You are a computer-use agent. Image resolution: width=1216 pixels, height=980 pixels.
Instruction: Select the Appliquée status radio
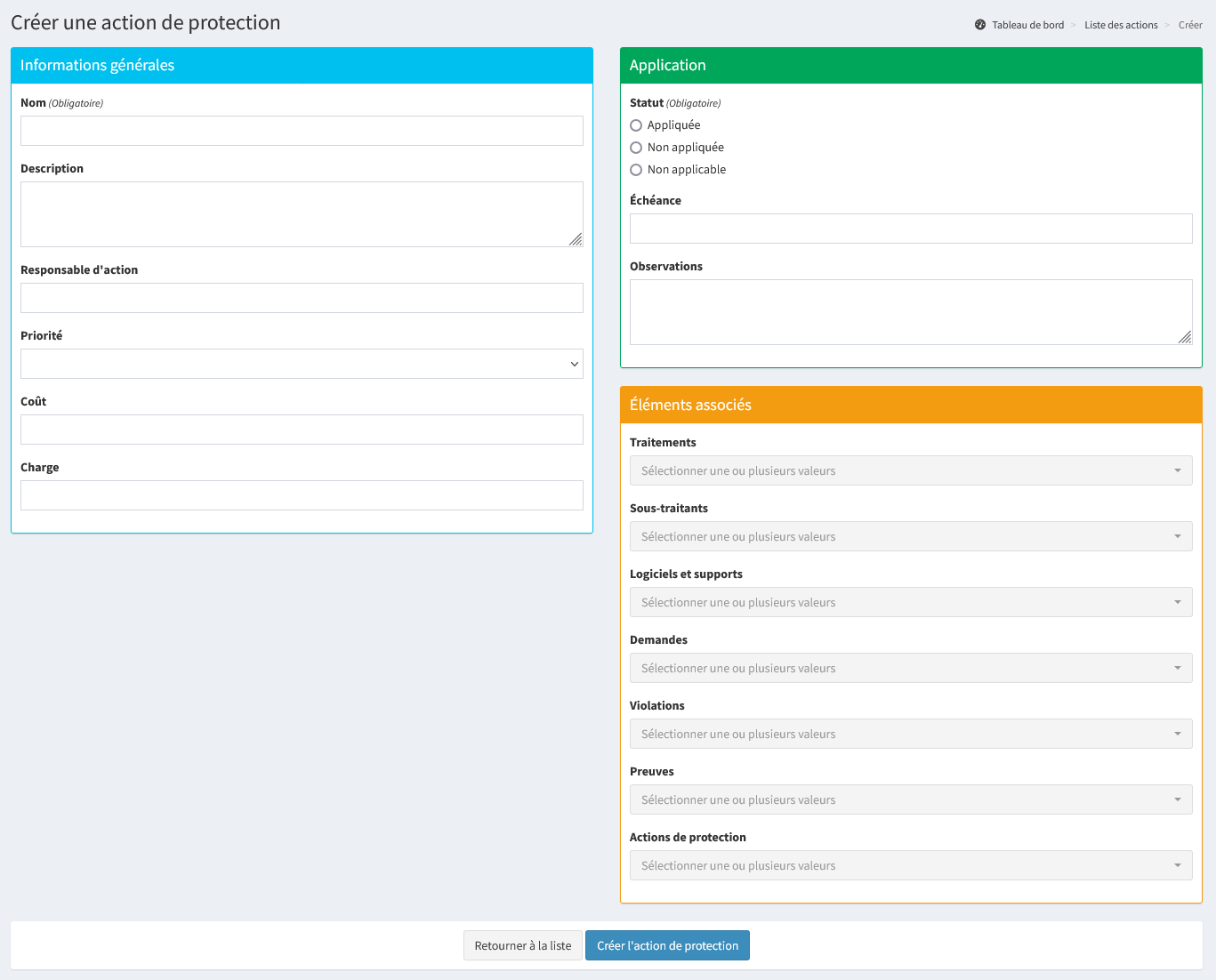pyautogui.click(x=636, y=125)
